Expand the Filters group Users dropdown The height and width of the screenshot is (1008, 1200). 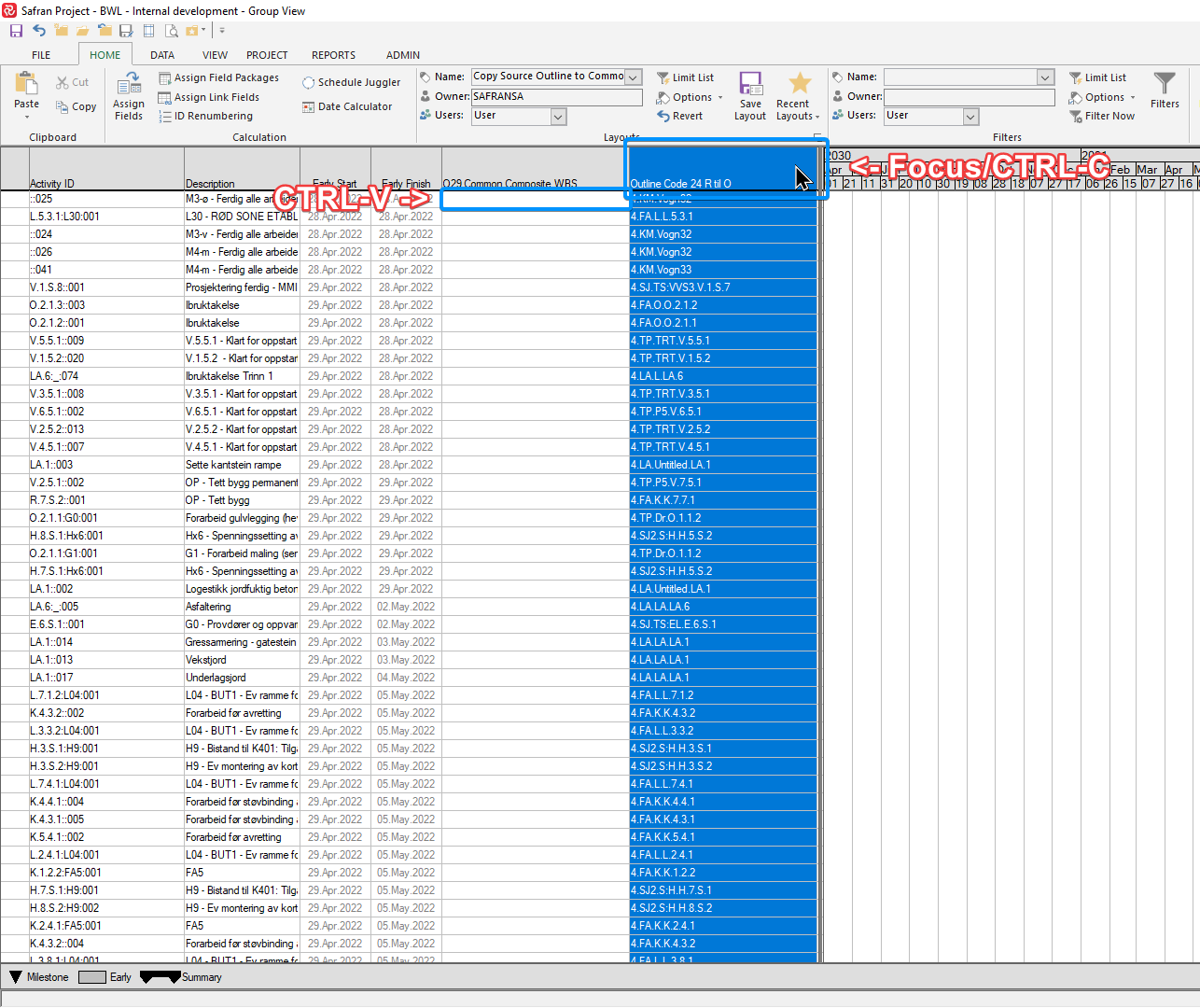(x=970, y=116)
